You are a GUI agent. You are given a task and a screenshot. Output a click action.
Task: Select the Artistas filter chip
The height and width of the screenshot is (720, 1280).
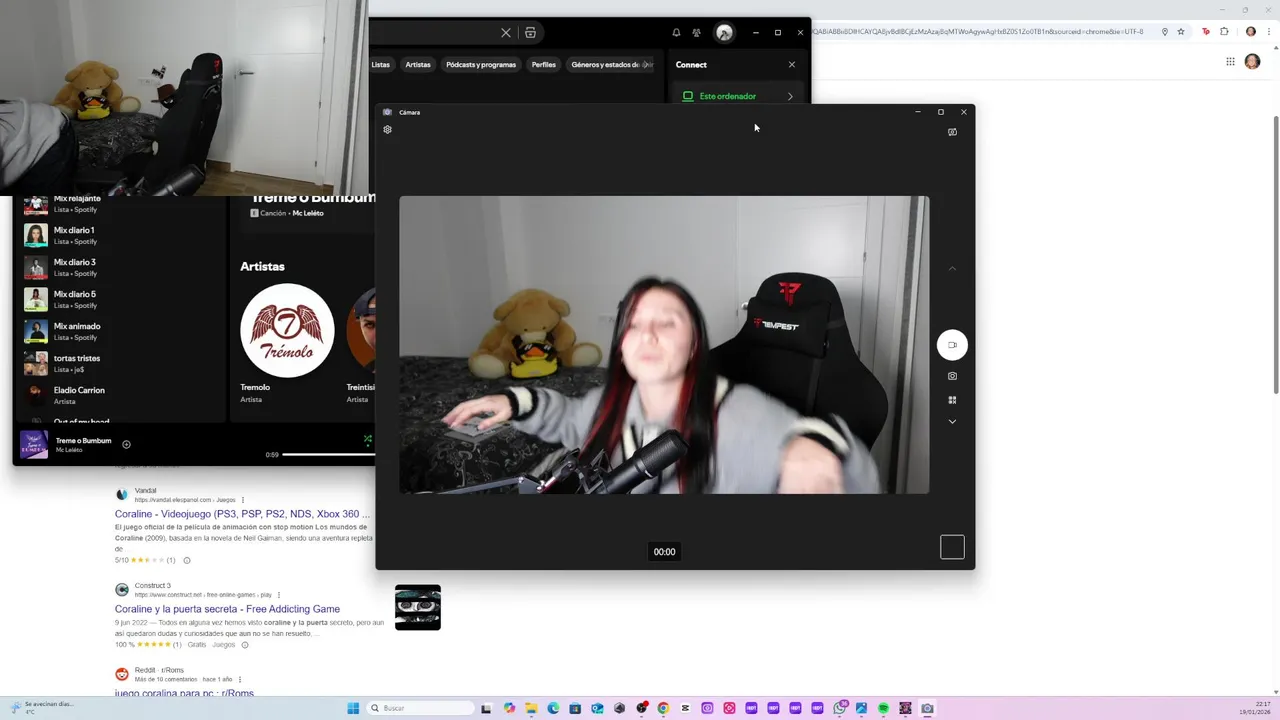point(418,65)
